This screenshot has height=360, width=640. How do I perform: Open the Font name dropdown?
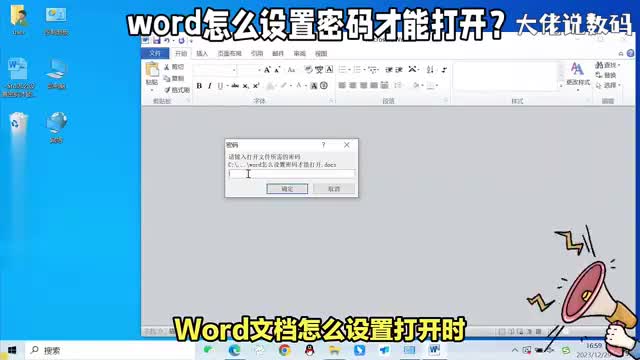pos(234,70)
